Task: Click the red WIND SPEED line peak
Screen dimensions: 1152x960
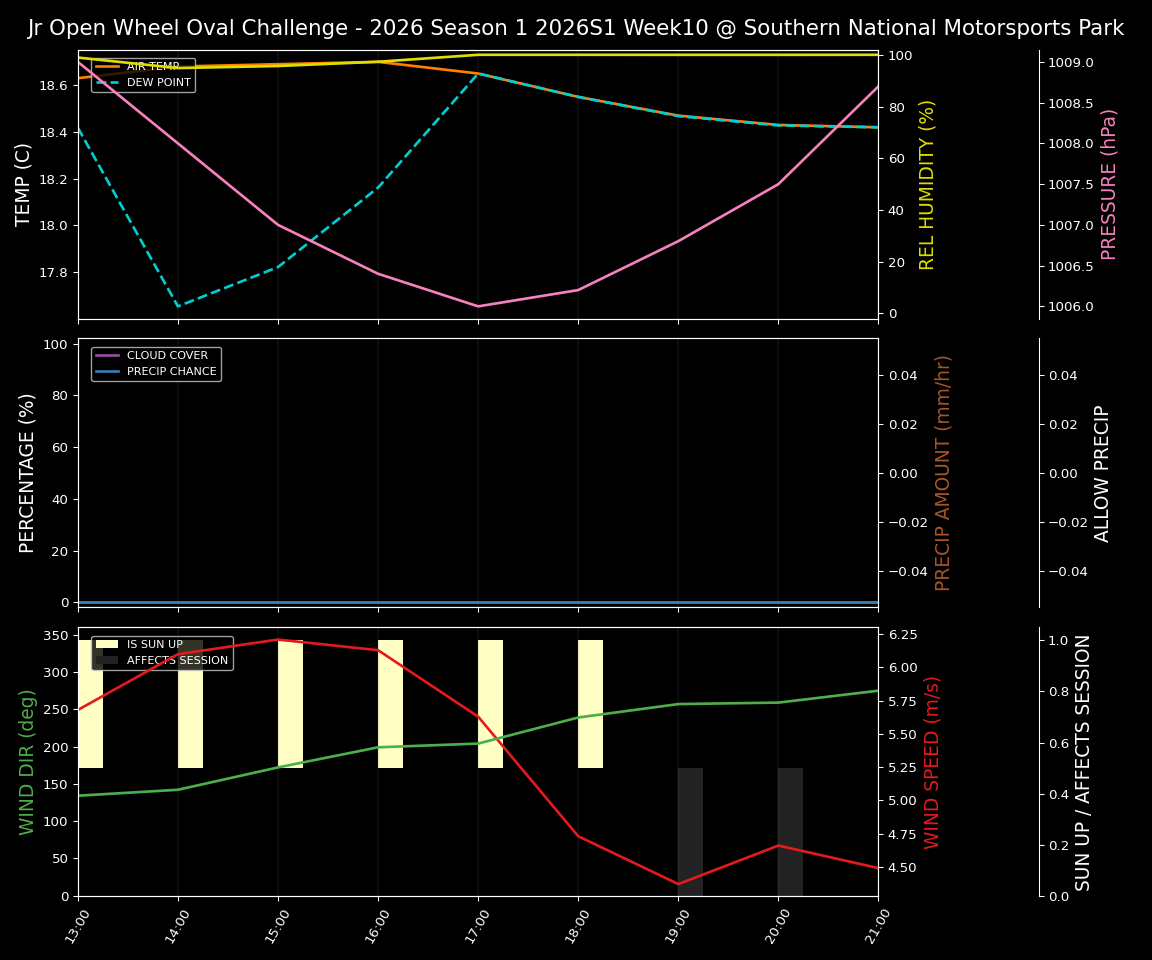Action: [278, 638]
